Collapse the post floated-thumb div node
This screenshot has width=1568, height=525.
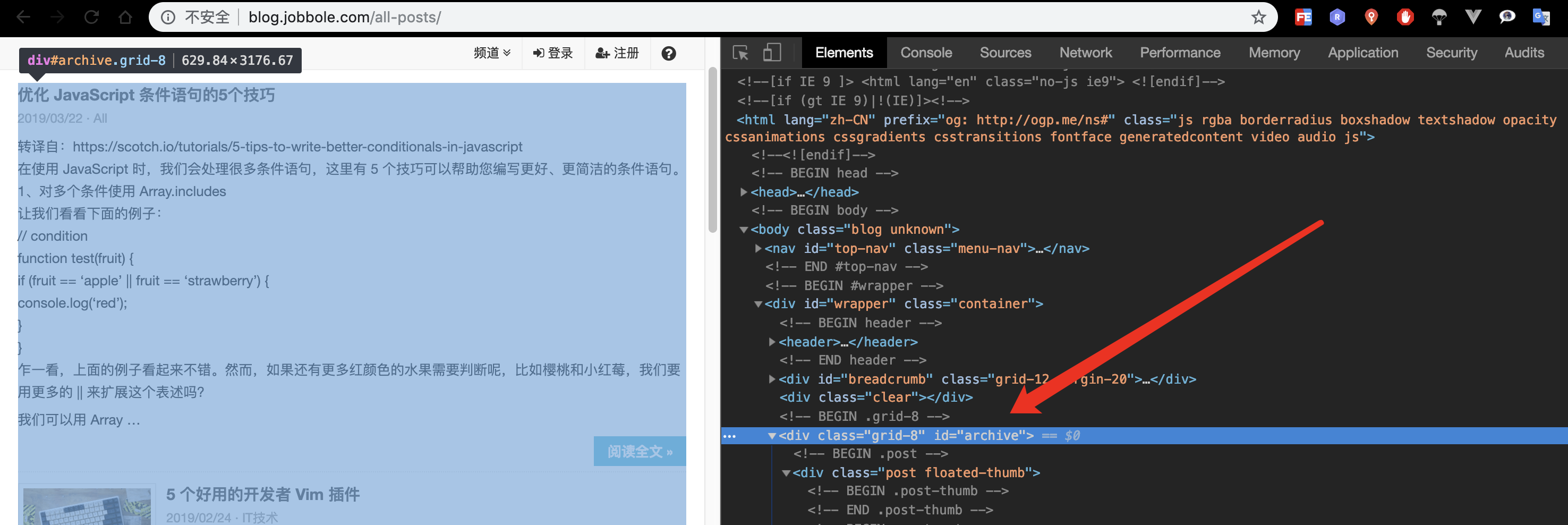[786, 473]
